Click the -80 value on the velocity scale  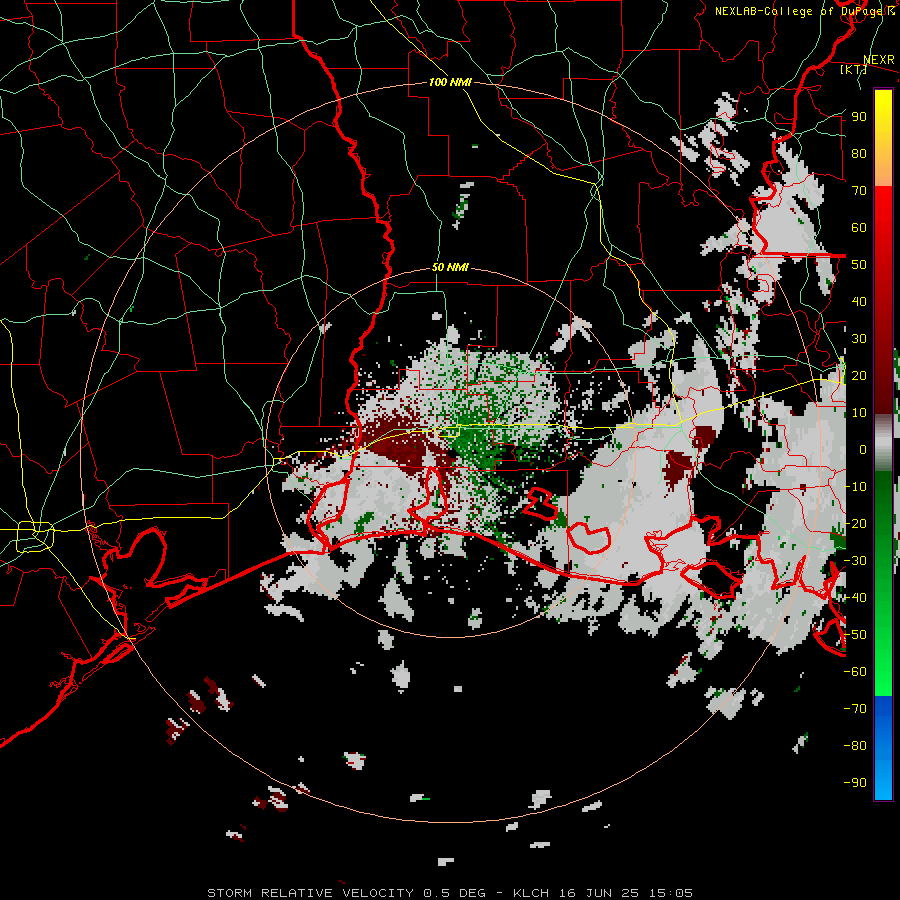[x=855, y=746]
